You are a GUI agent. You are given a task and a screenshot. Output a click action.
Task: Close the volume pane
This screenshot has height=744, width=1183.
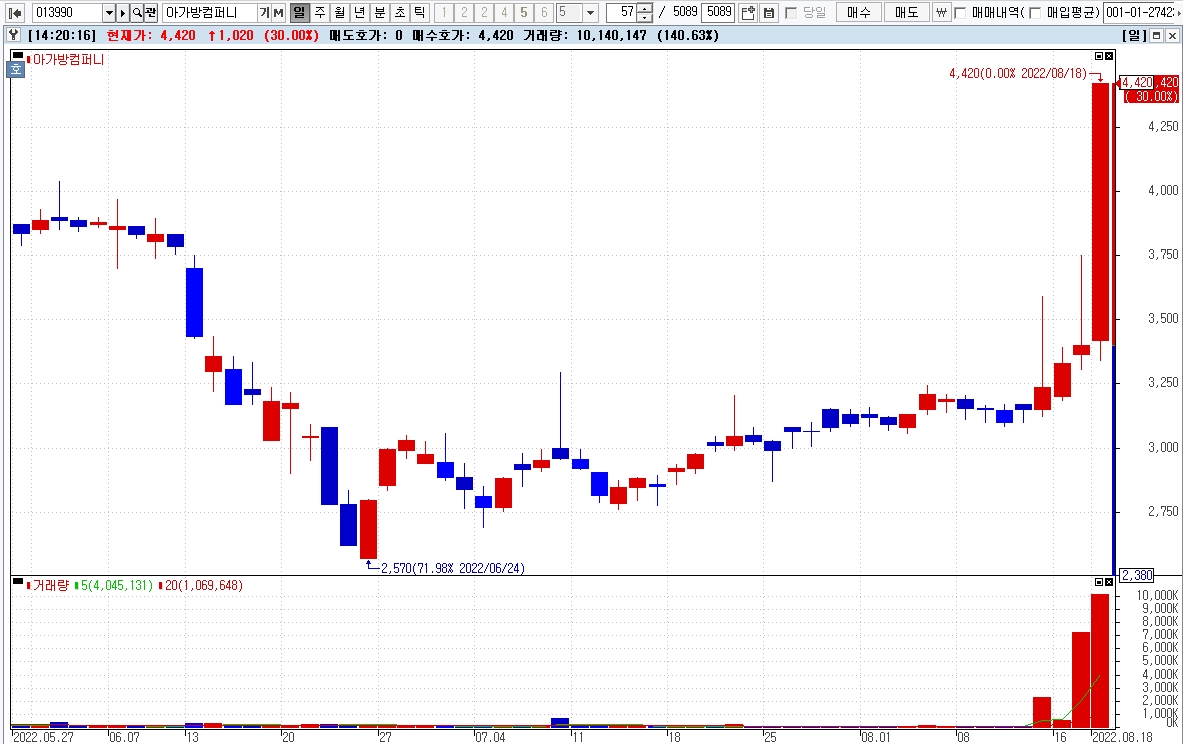click(x=1109, y=582)
